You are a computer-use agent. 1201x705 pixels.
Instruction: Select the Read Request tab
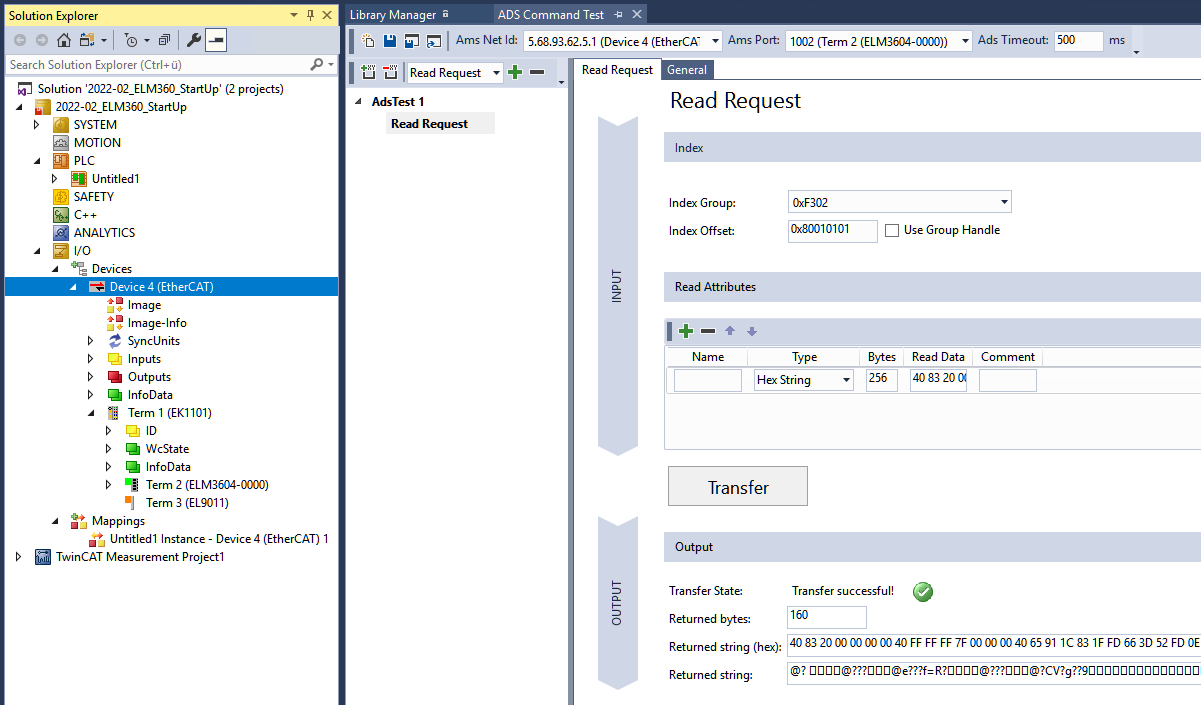coord(617,70)
